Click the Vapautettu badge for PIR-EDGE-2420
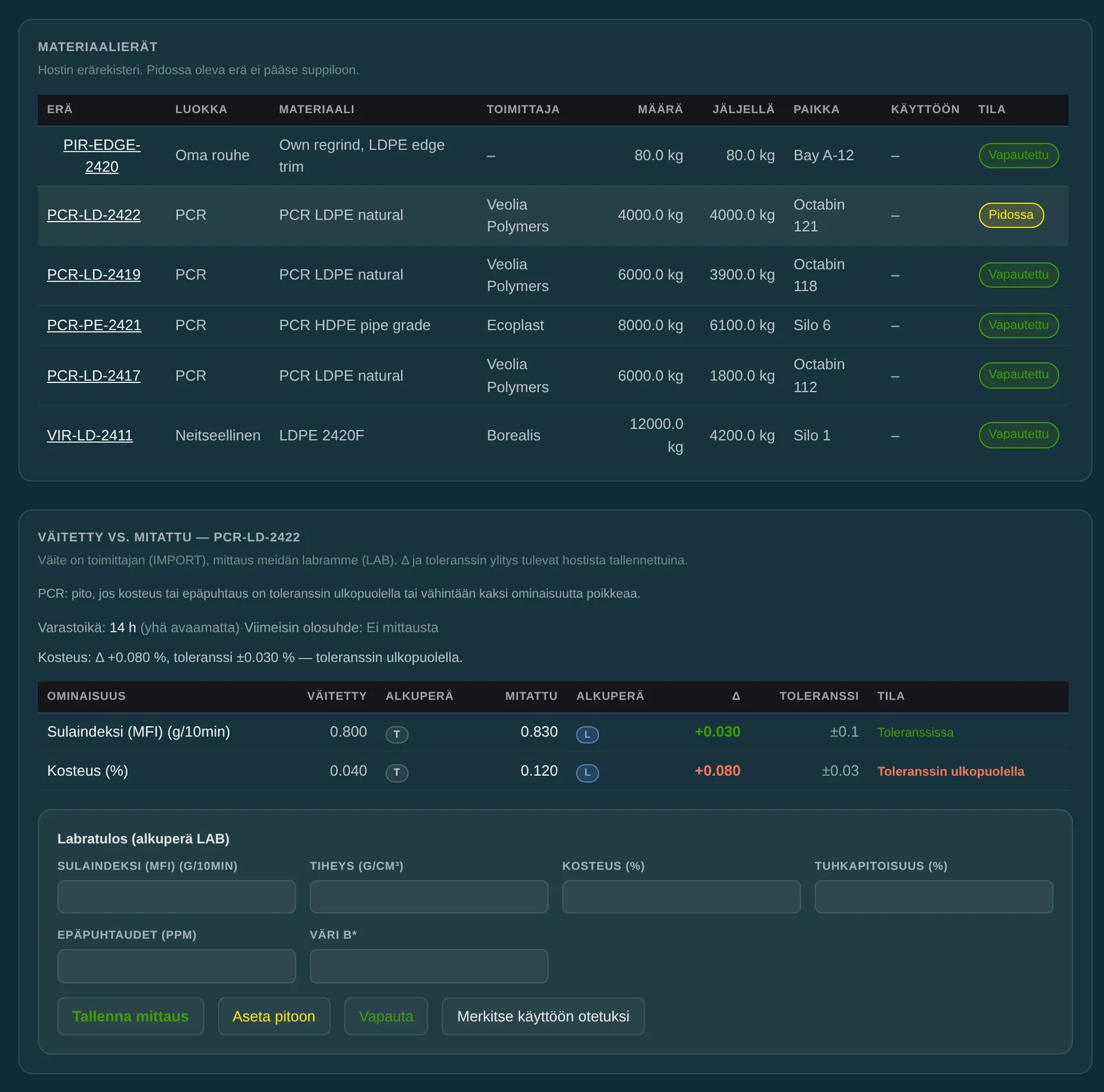The height and width of the screenshot is (1092, 1104). [1018, 155]
